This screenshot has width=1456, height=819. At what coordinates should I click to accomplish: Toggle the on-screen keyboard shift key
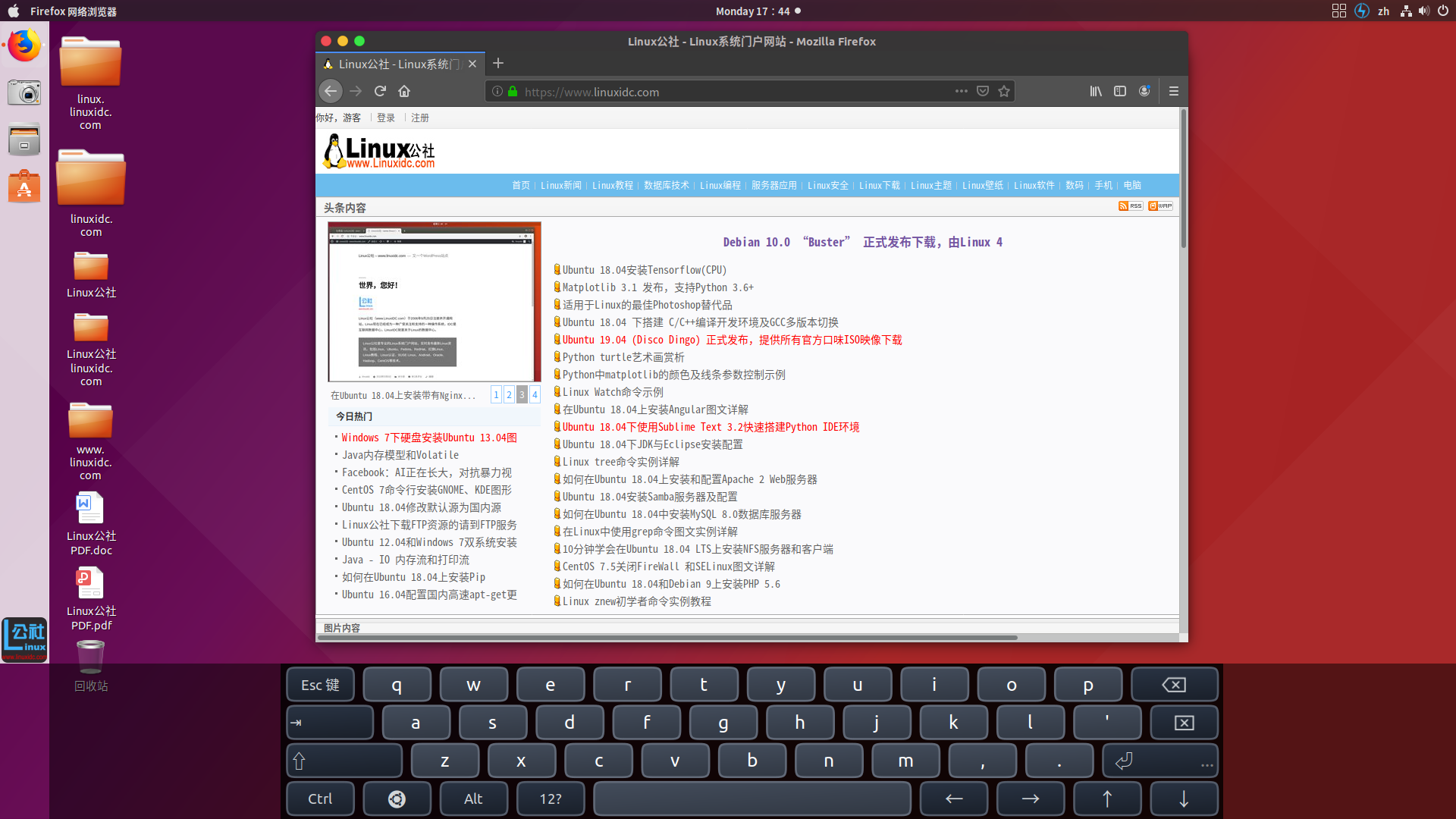344,761
